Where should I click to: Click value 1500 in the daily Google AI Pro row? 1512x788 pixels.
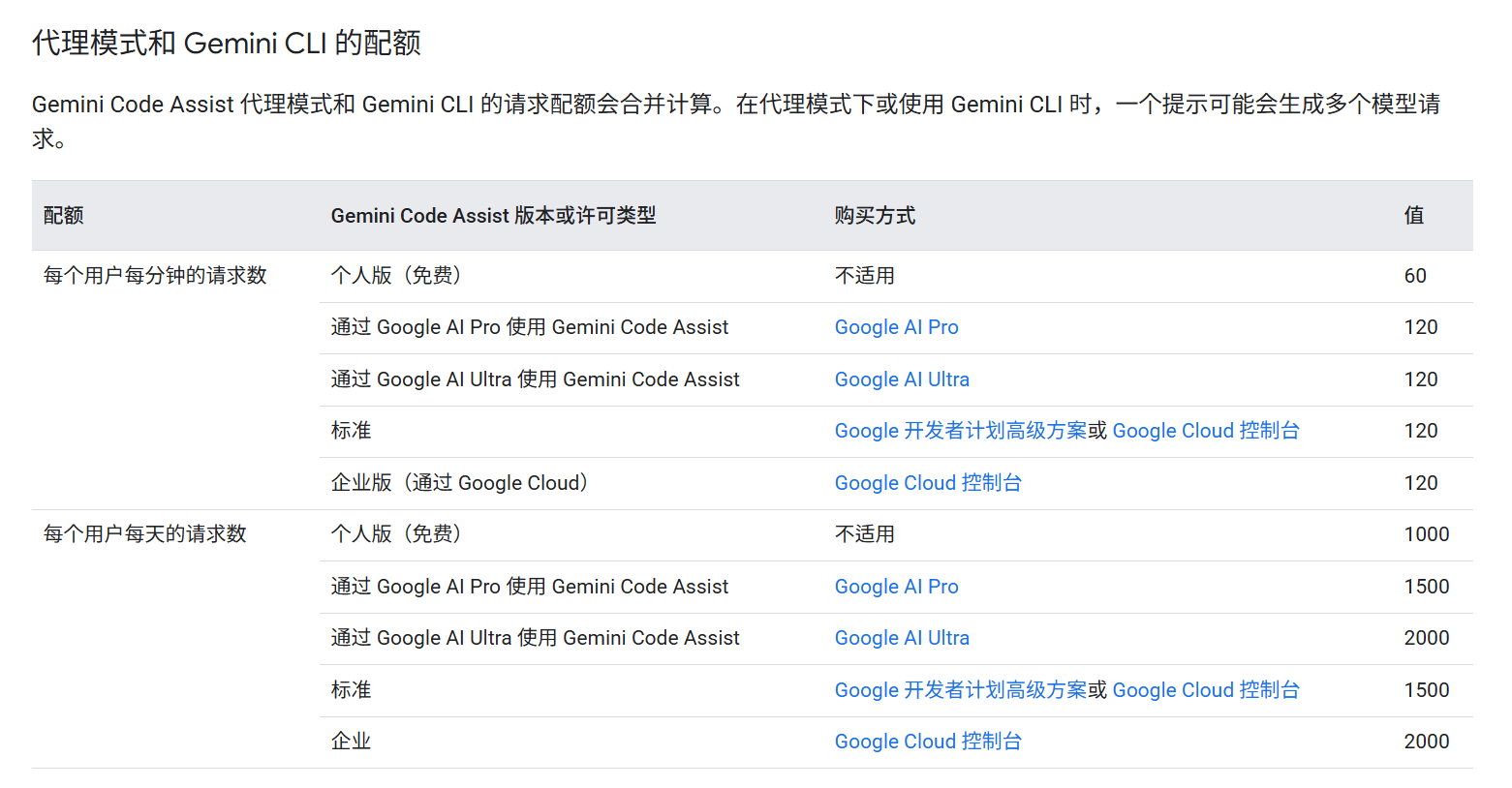(1427, 587)
